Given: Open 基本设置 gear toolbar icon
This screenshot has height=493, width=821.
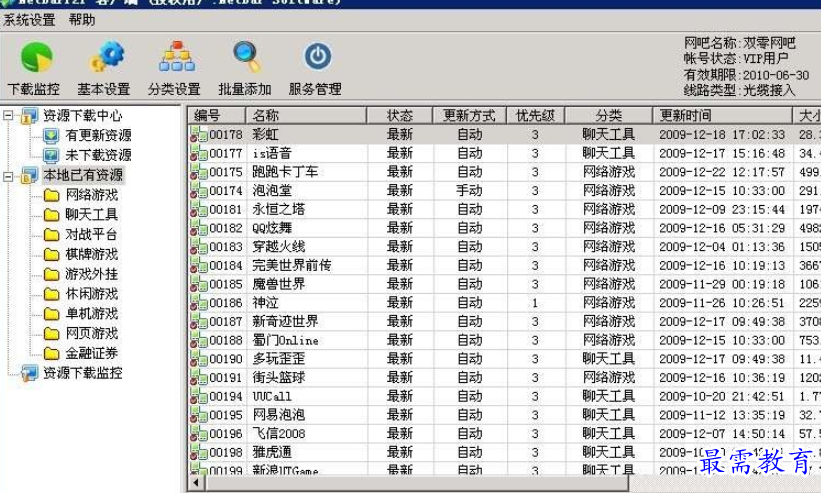Looking at the screenshot, I should tap(106, 58).
